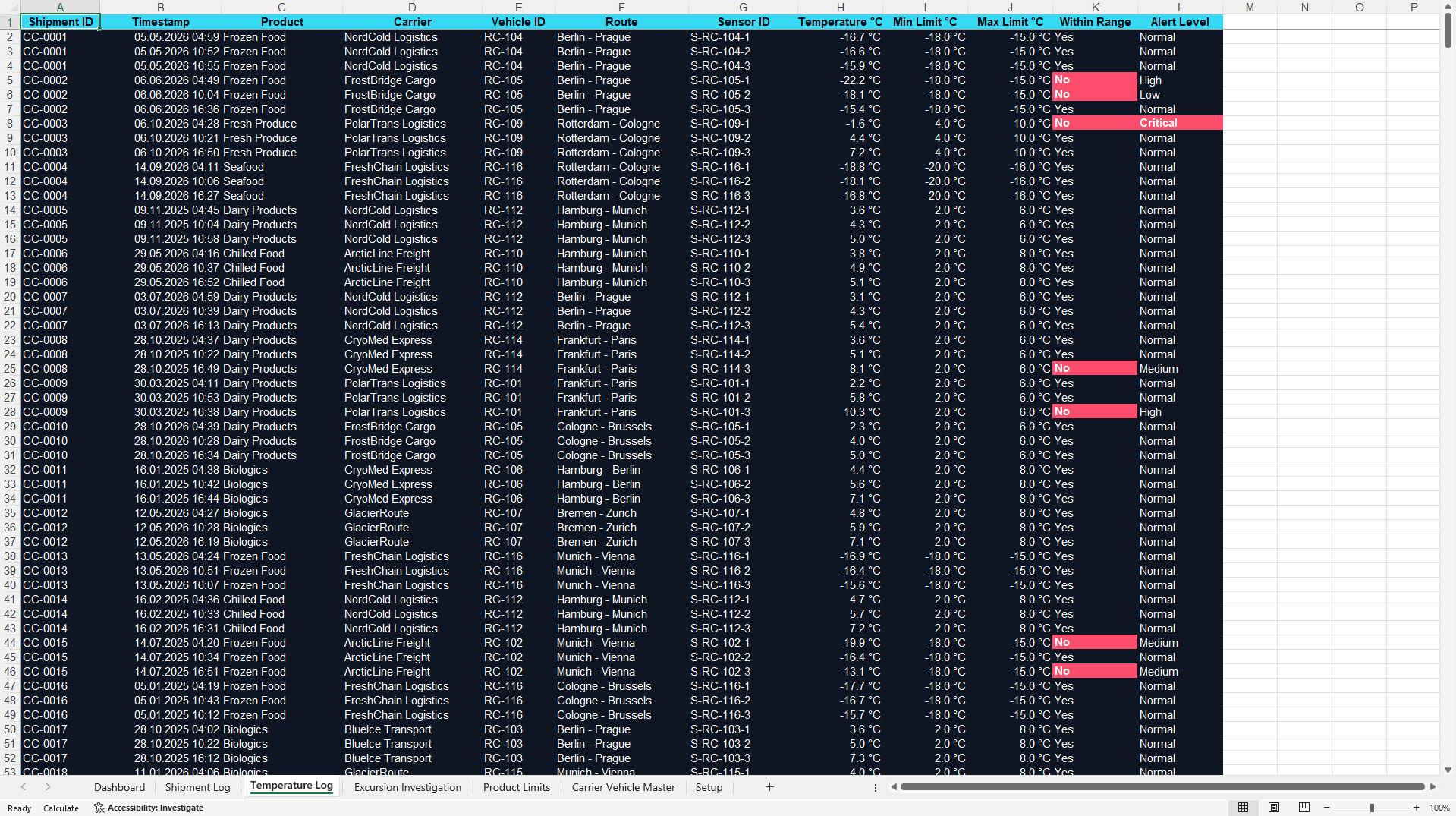Select Hamburg - Berlin route in row 32
The image size is (1456, 816).
(621, 470)
